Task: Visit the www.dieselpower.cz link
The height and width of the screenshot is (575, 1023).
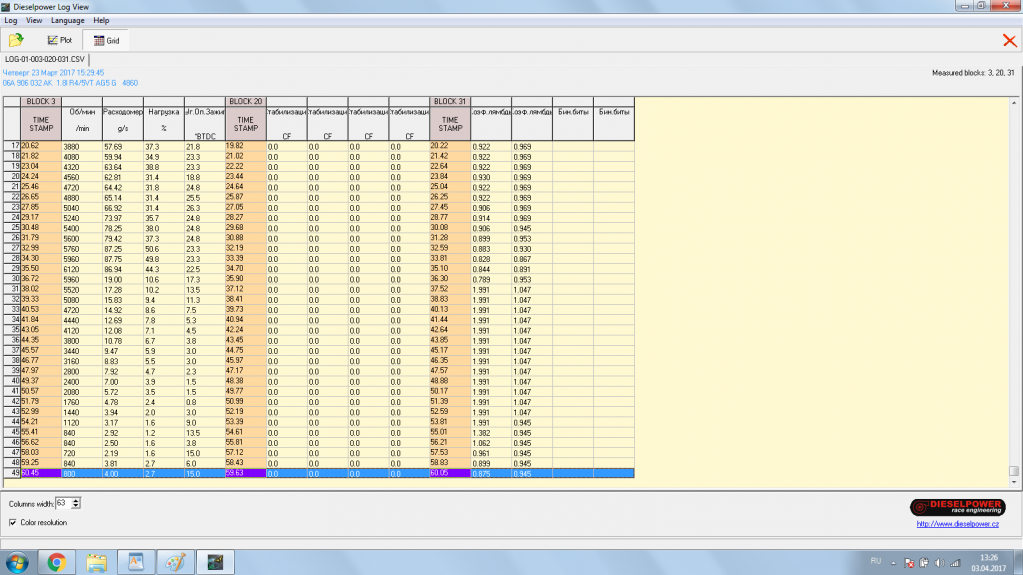Action: [960, 523]
